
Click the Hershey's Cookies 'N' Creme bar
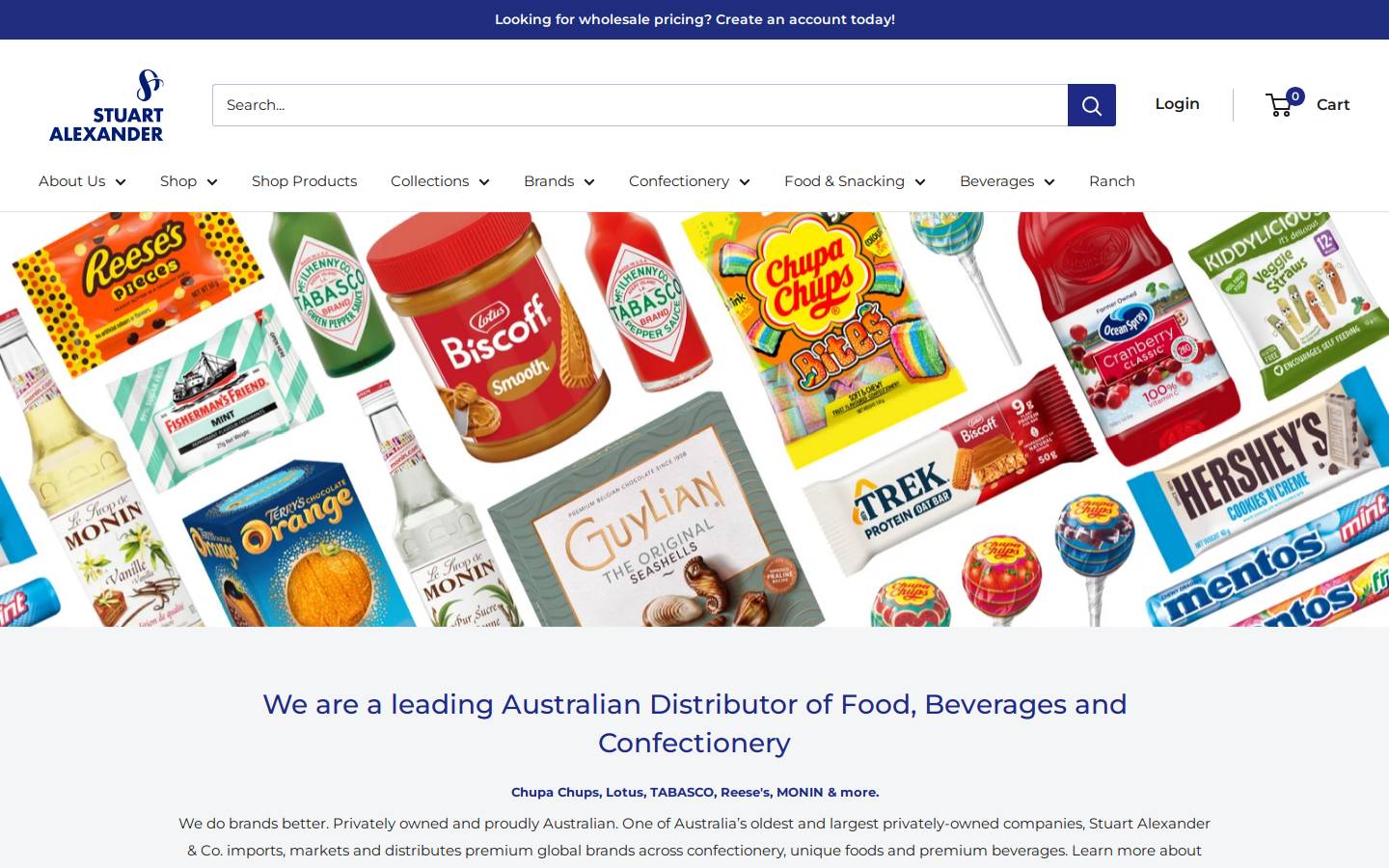pyautogui.click(x=1259, y=468)
